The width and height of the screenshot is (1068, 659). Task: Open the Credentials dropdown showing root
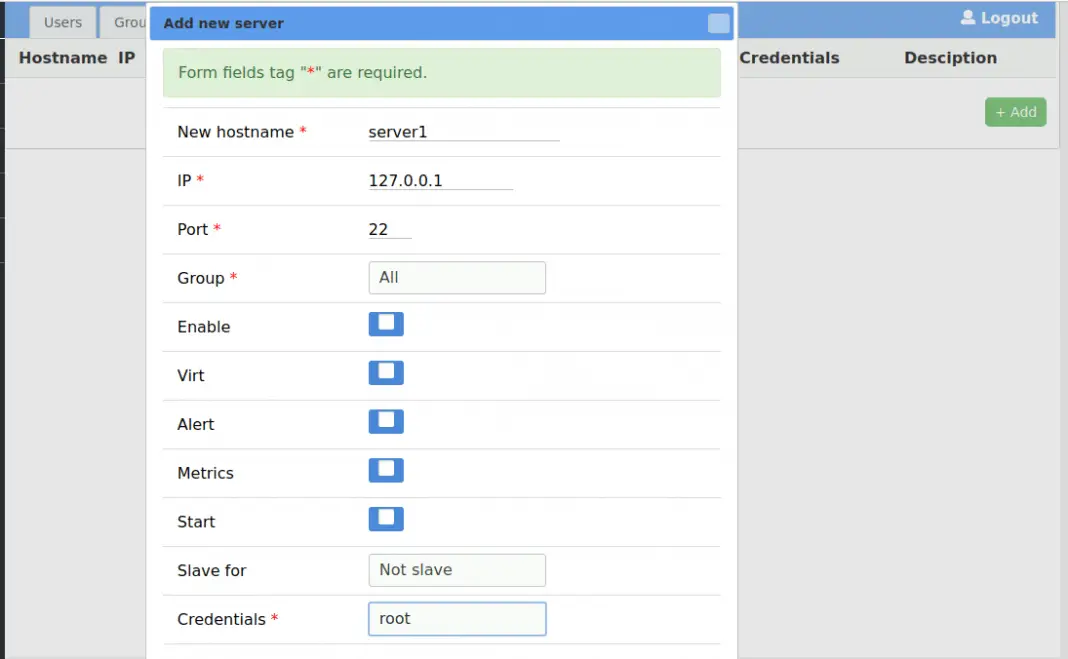click(457, 618)
